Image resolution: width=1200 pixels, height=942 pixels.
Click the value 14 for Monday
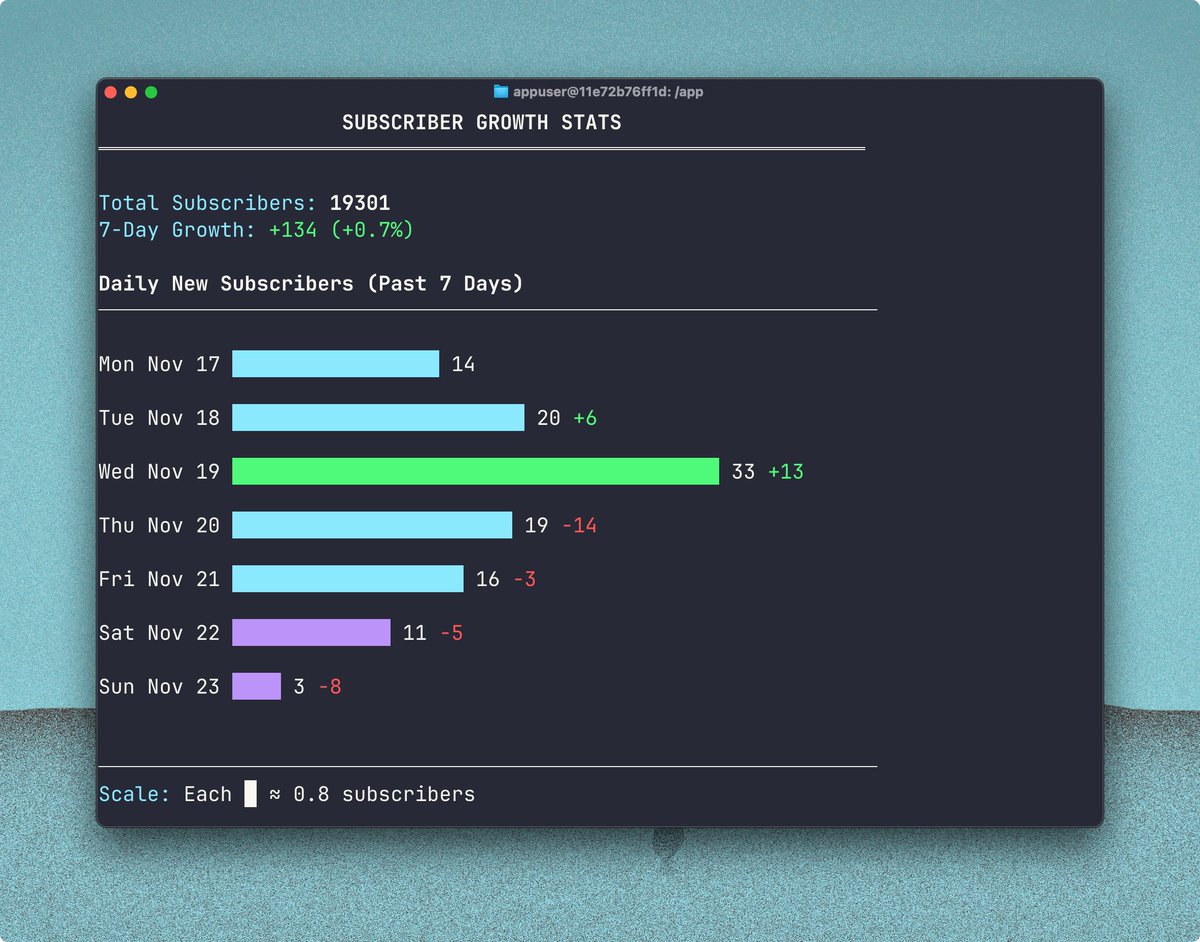coord(463,364)
